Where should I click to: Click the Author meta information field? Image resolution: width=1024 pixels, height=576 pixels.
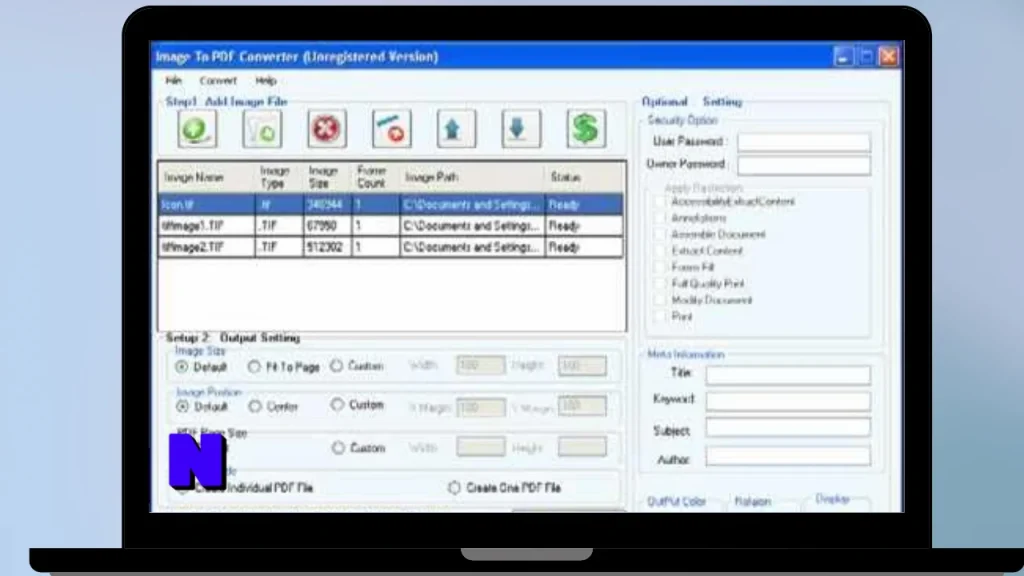788,456
